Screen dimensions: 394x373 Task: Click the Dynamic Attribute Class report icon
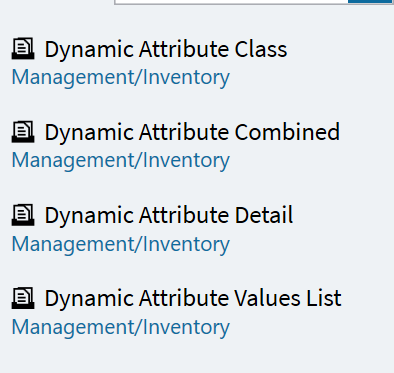tap(23, 49)
